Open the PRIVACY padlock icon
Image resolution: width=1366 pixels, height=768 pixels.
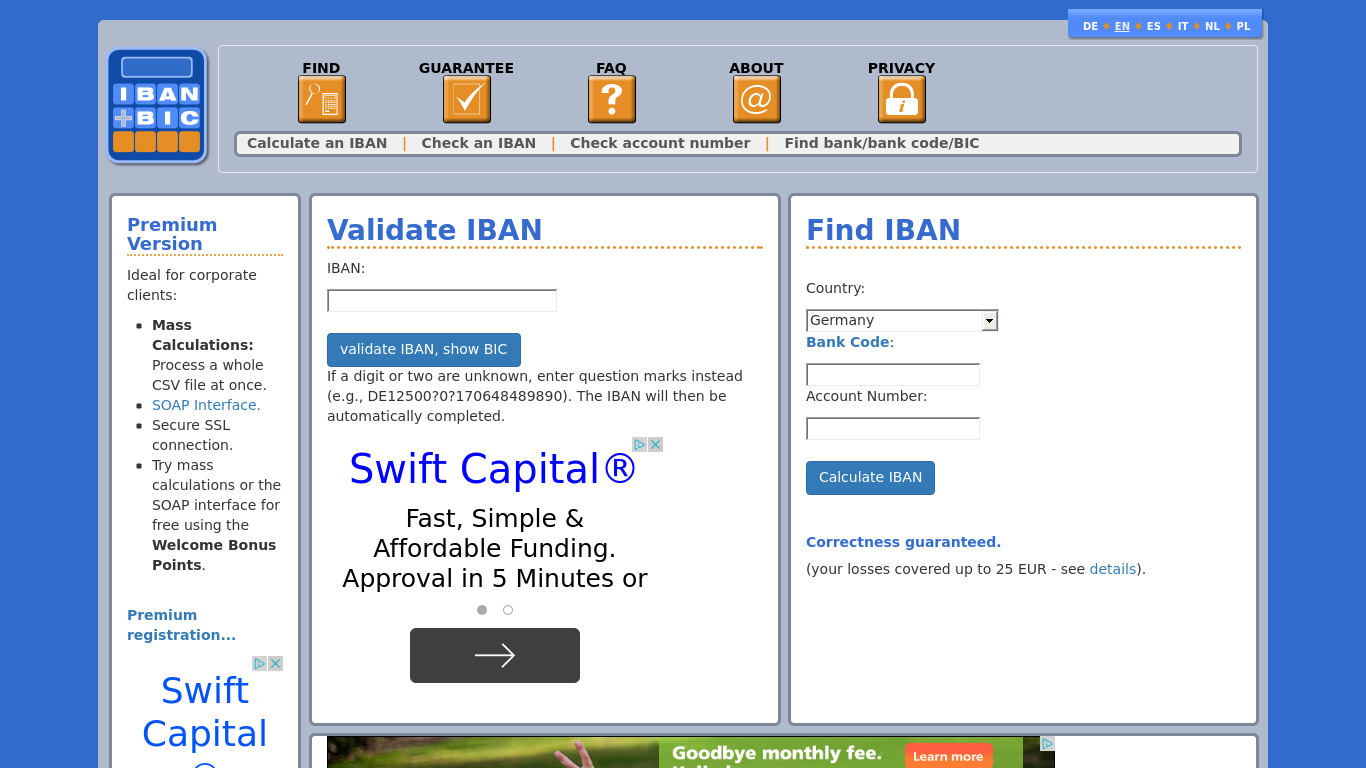point(901,98)
